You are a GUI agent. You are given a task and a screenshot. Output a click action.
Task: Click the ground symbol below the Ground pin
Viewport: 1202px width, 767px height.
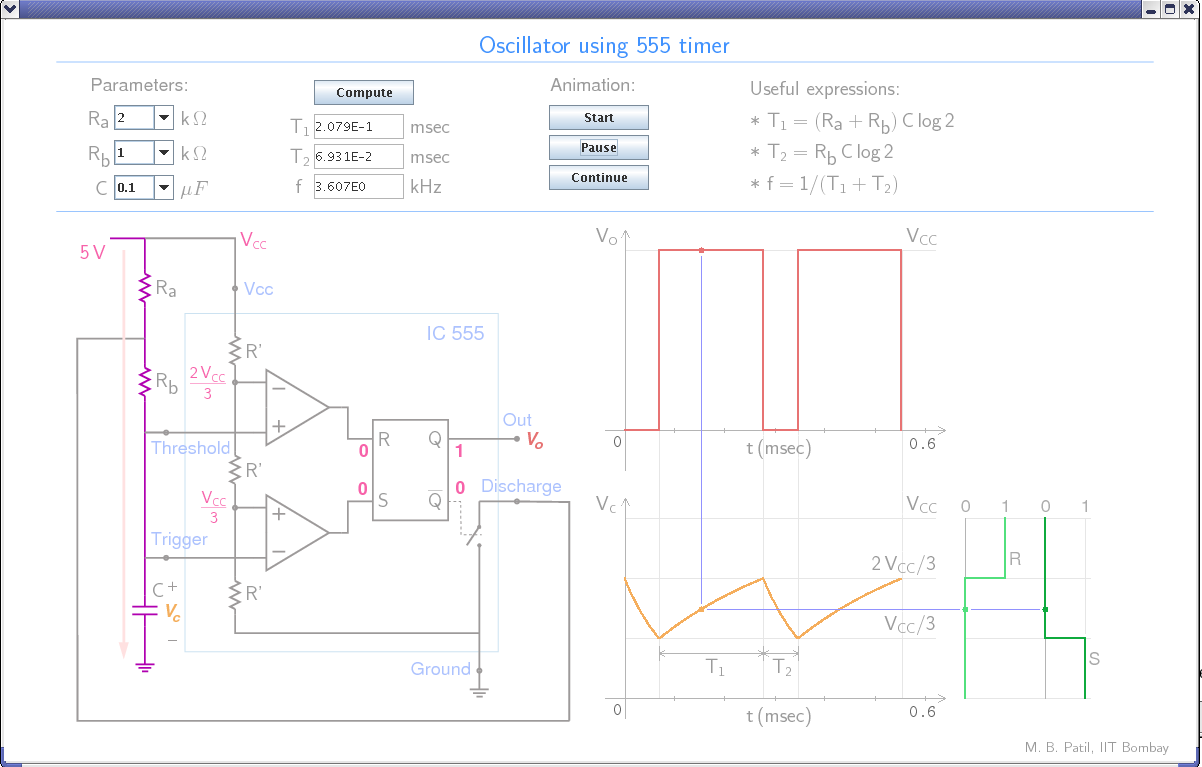(x=479, y=689)
